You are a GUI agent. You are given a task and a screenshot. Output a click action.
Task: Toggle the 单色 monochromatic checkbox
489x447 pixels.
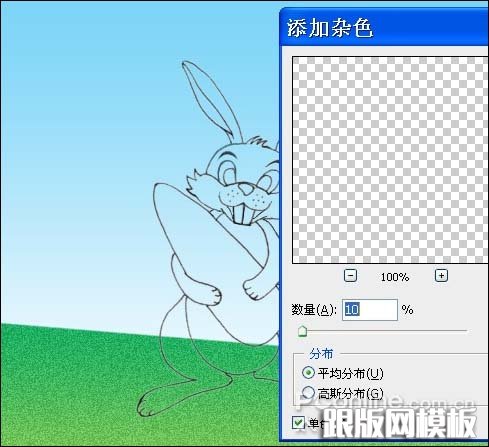point(298,422)
